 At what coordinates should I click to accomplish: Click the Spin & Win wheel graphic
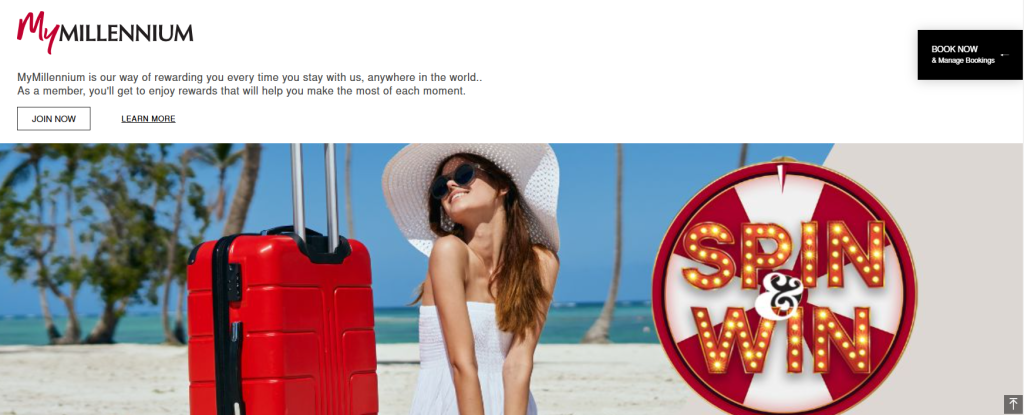pyautogui.click(x=784, y=288)
